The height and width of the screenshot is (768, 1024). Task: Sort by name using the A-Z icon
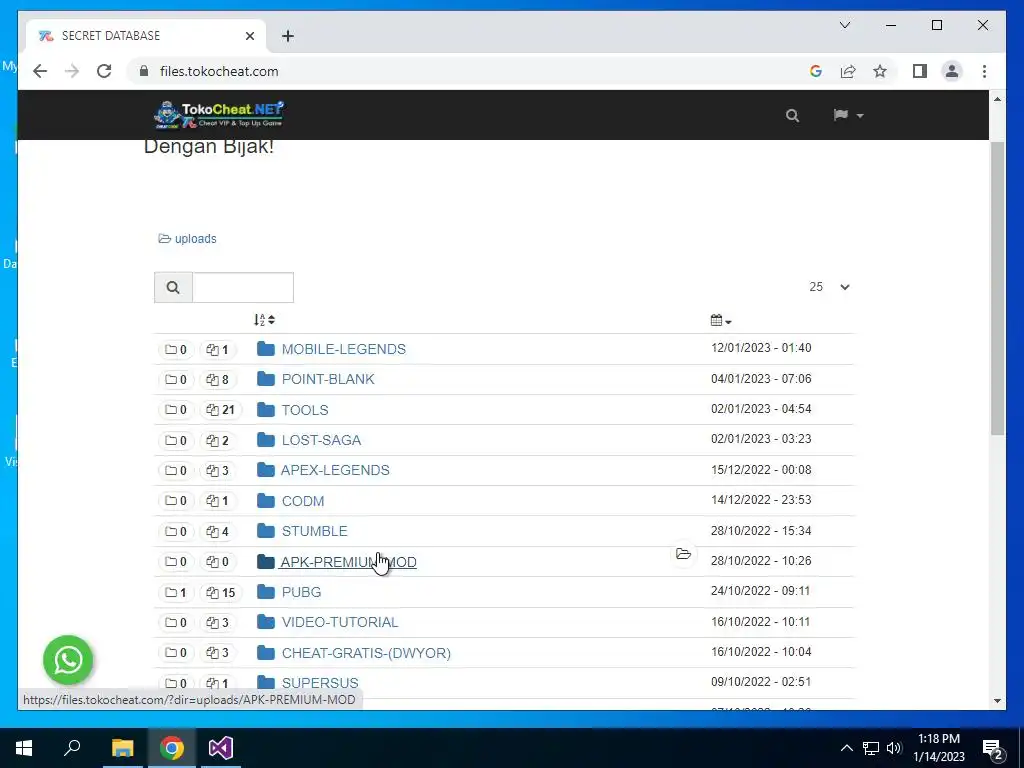pyautogui.click(x=264, y=320)
